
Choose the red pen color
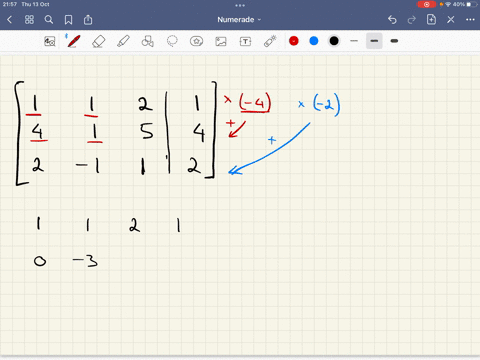[294, 41]
